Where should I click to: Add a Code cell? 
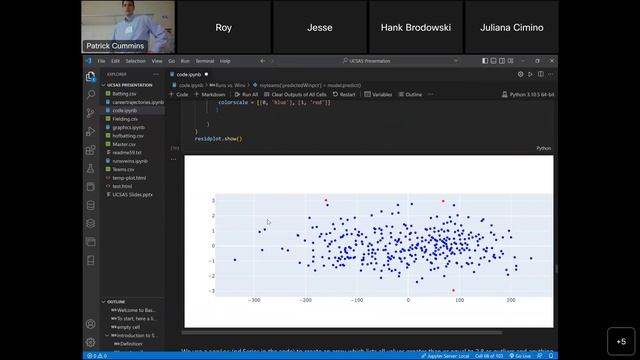179,94
